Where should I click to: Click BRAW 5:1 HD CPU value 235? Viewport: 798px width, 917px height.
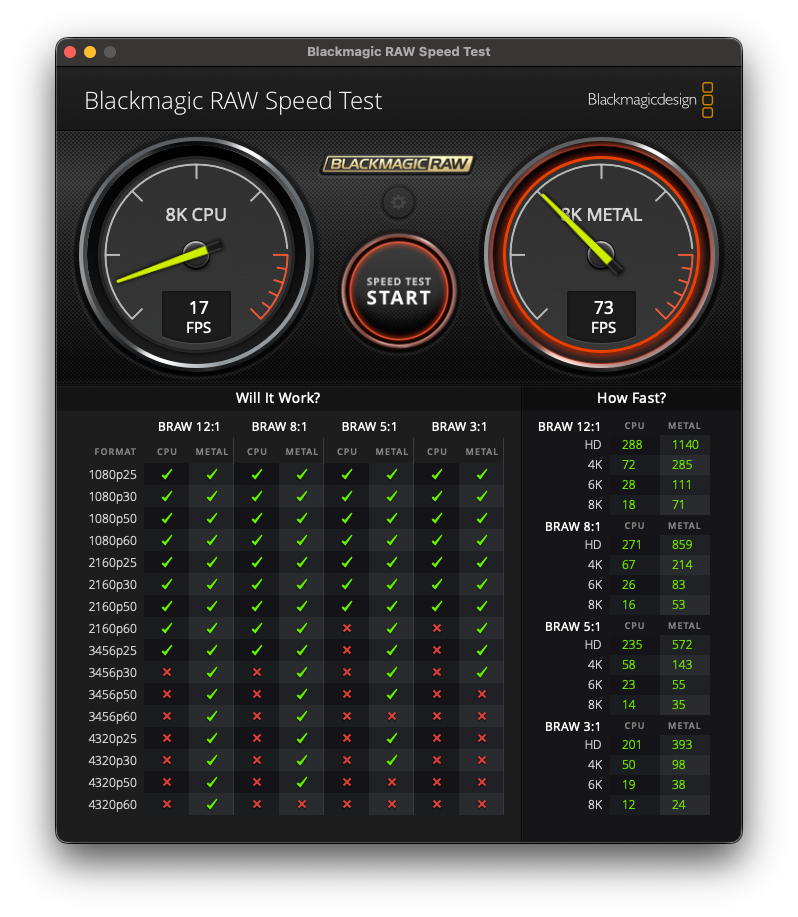coord(632,645)
